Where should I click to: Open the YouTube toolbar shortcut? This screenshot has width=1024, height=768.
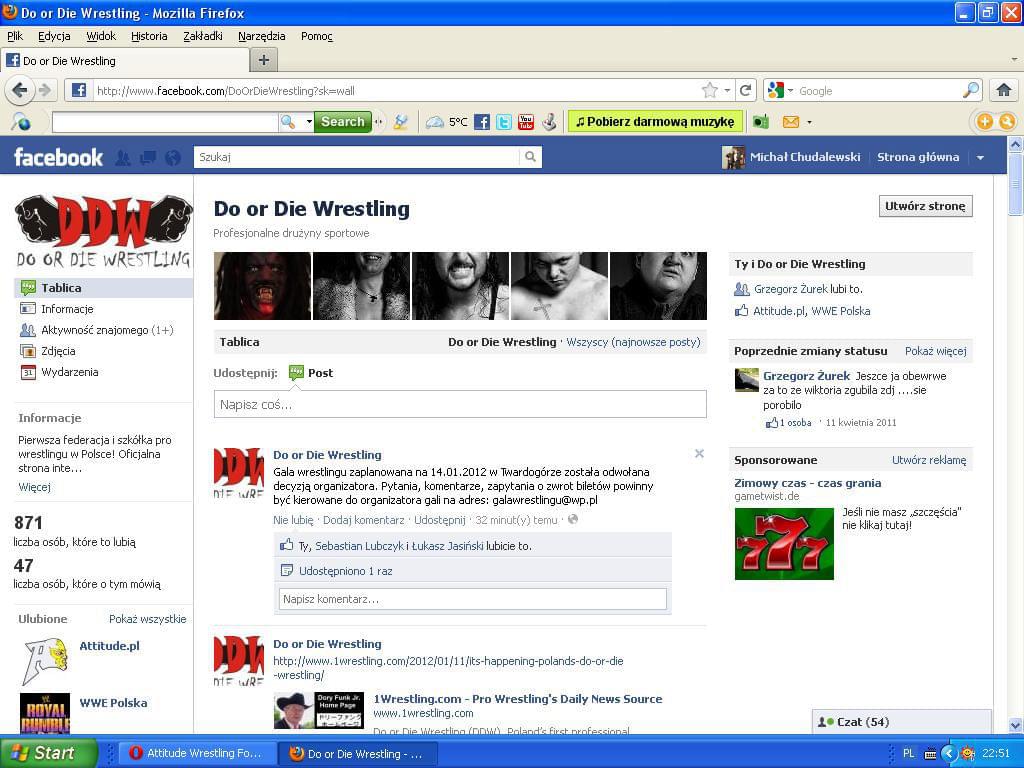click(x=526, y=122)
